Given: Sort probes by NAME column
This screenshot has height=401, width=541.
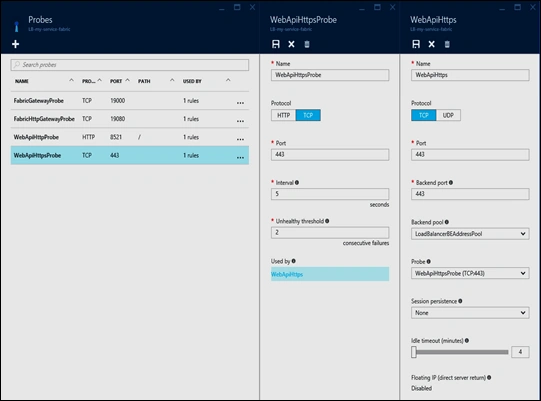Looking at the screenshot, I should pyautogui.click(x=22, y=81).
